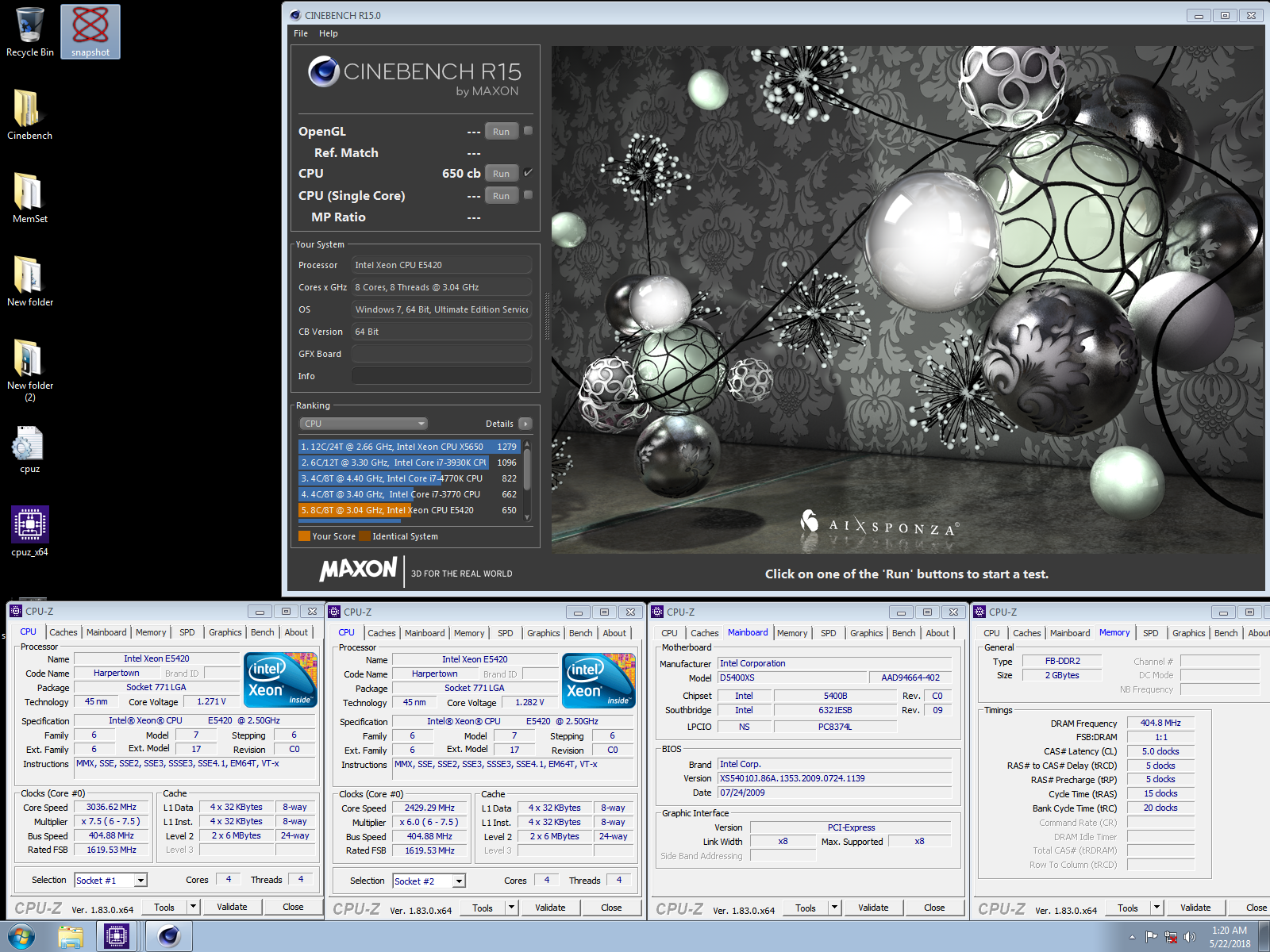1270x952 pixels.
Task: Click the network tray icon
Action: pyautogui.click(x=1171, y=937)
